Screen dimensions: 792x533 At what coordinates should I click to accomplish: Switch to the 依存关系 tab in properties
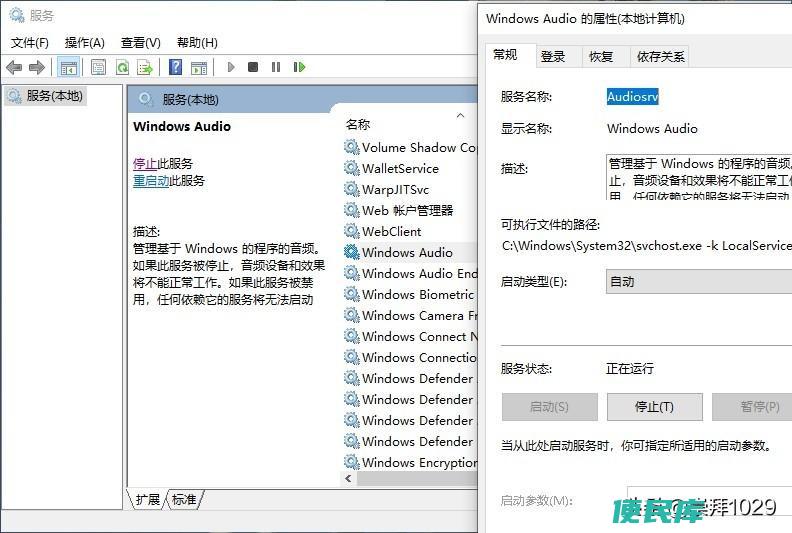(x=660, y=57)
